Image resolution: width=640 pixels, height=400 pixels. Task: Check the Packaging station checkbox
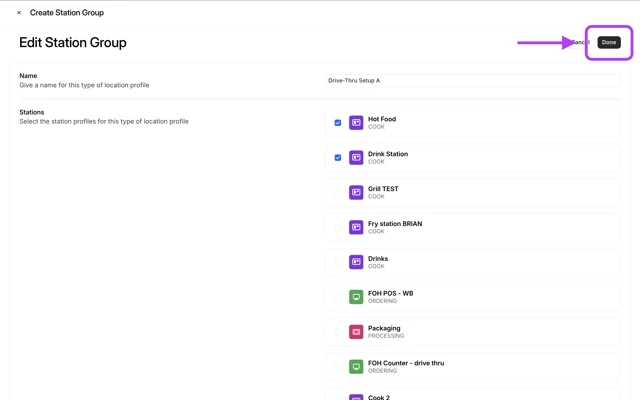pyautogui.click(x=338, y=332)
